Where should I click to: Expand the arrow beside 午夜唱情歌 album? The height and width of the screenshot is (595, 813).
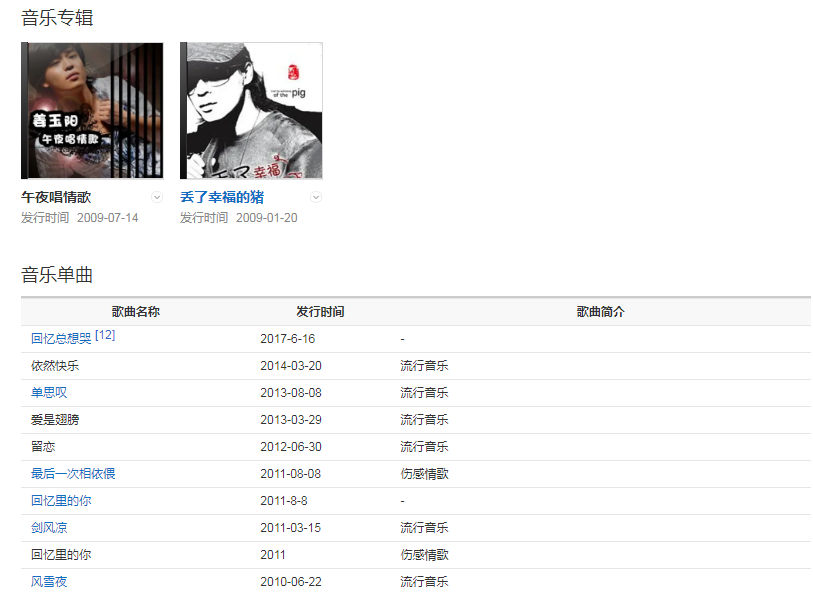[157, 197]
